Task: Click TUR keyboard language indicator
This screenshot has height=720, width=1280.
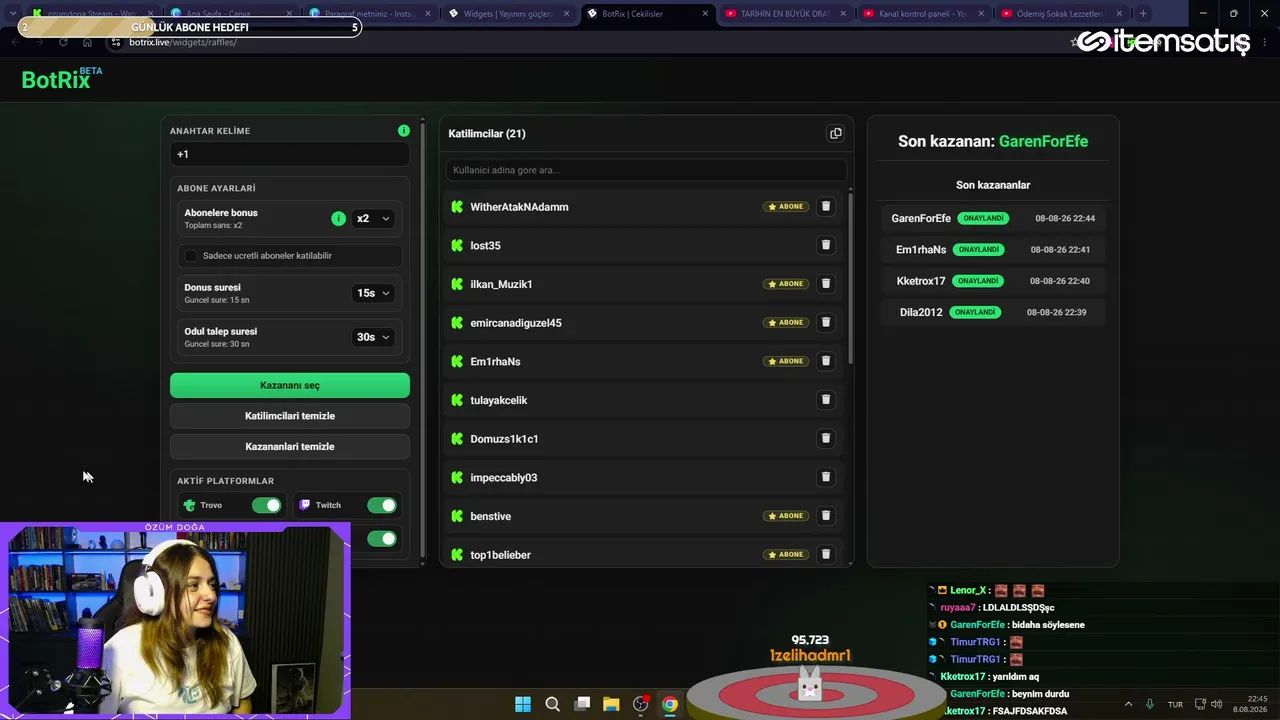Action: tap(1176, 704)
